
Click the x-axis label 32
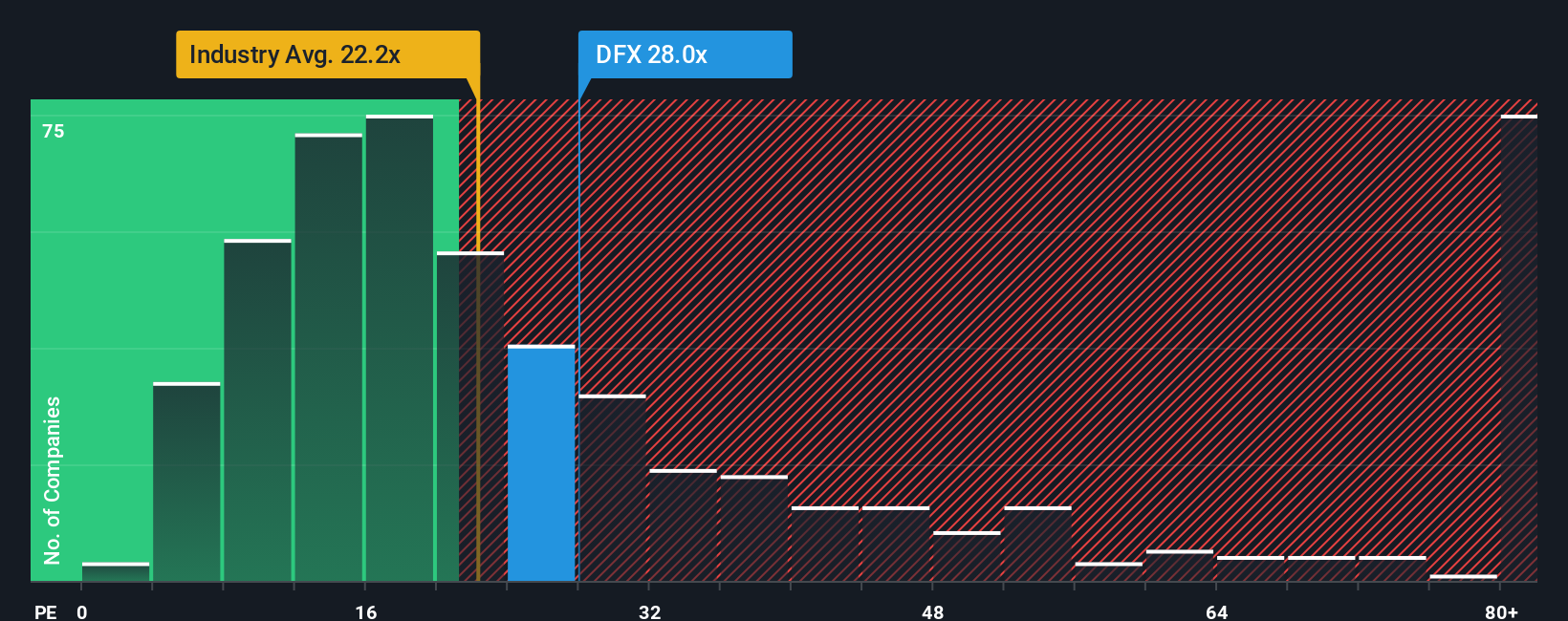[x=649, y=611]
